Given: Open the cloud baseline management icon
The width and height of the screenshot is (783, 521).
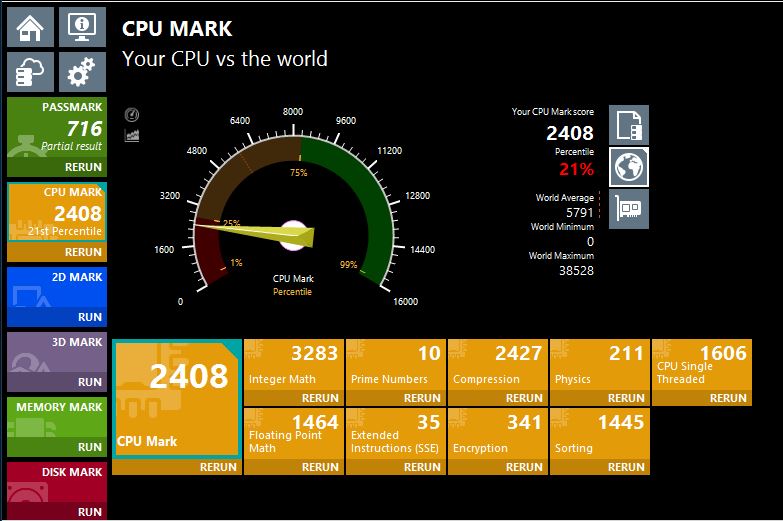Looking at the screenshot, I should pos(30,73).
